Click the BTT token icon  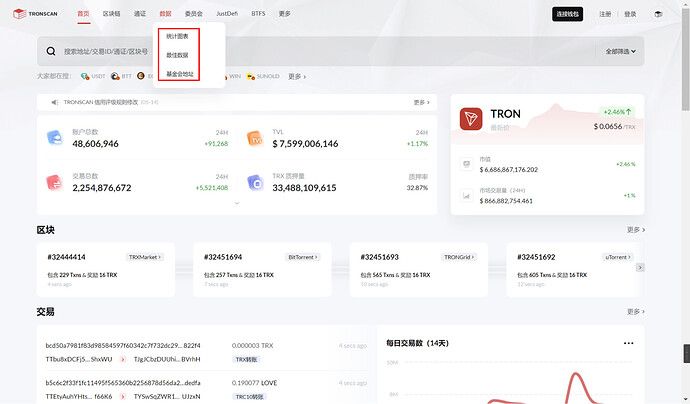[115, 76]
